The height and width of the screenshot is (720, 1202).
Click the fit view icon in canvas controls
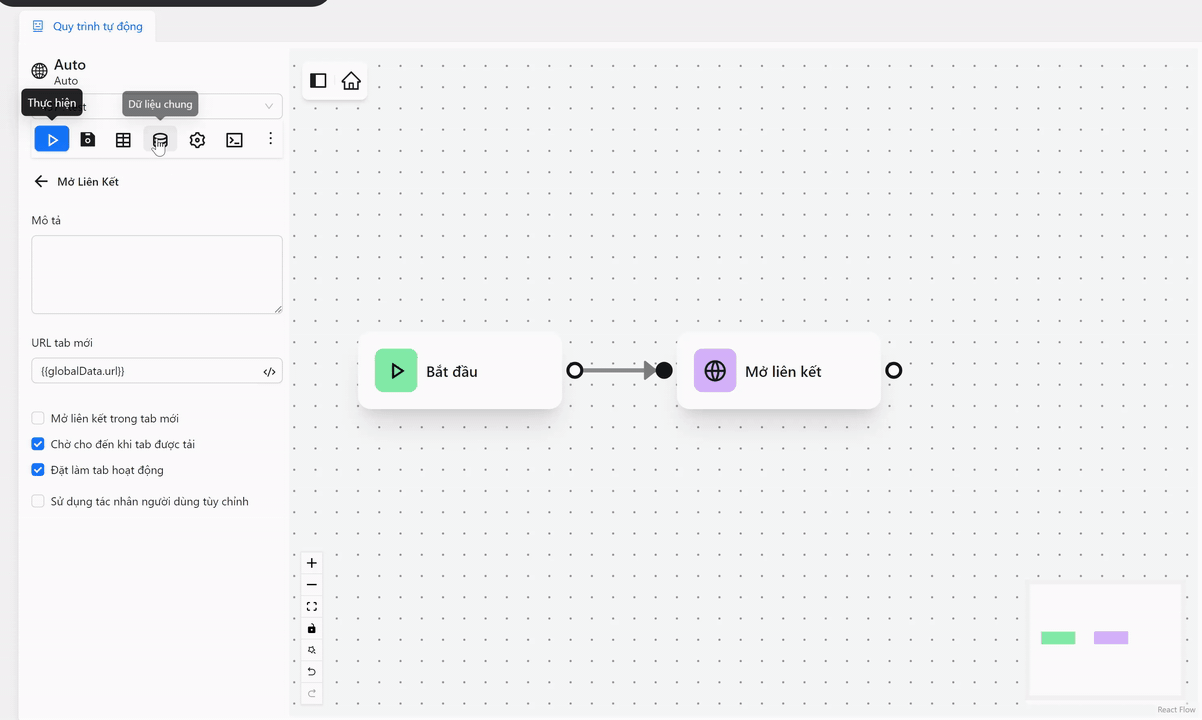click(312, 607)
